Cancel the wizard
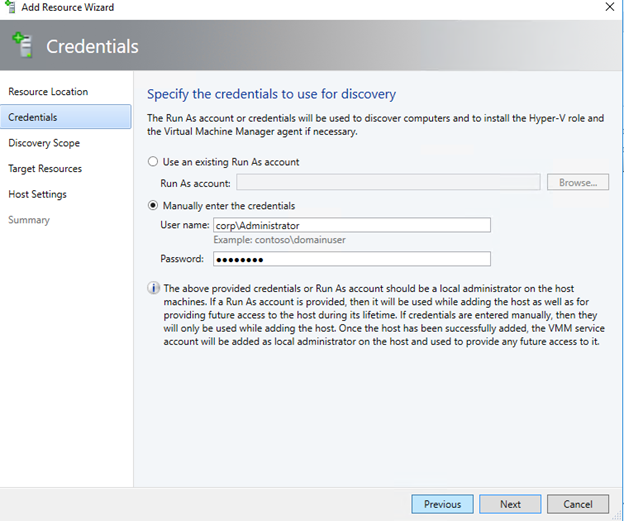The height and width of the screenshot is (521, 624). tap(577, 504)
